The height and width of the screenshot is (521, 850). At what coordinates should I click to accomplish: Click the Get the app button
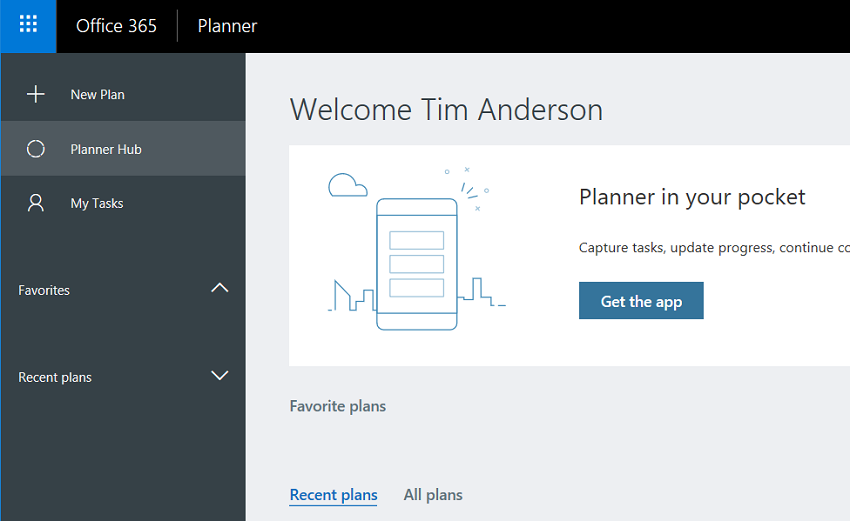(641, 300)
